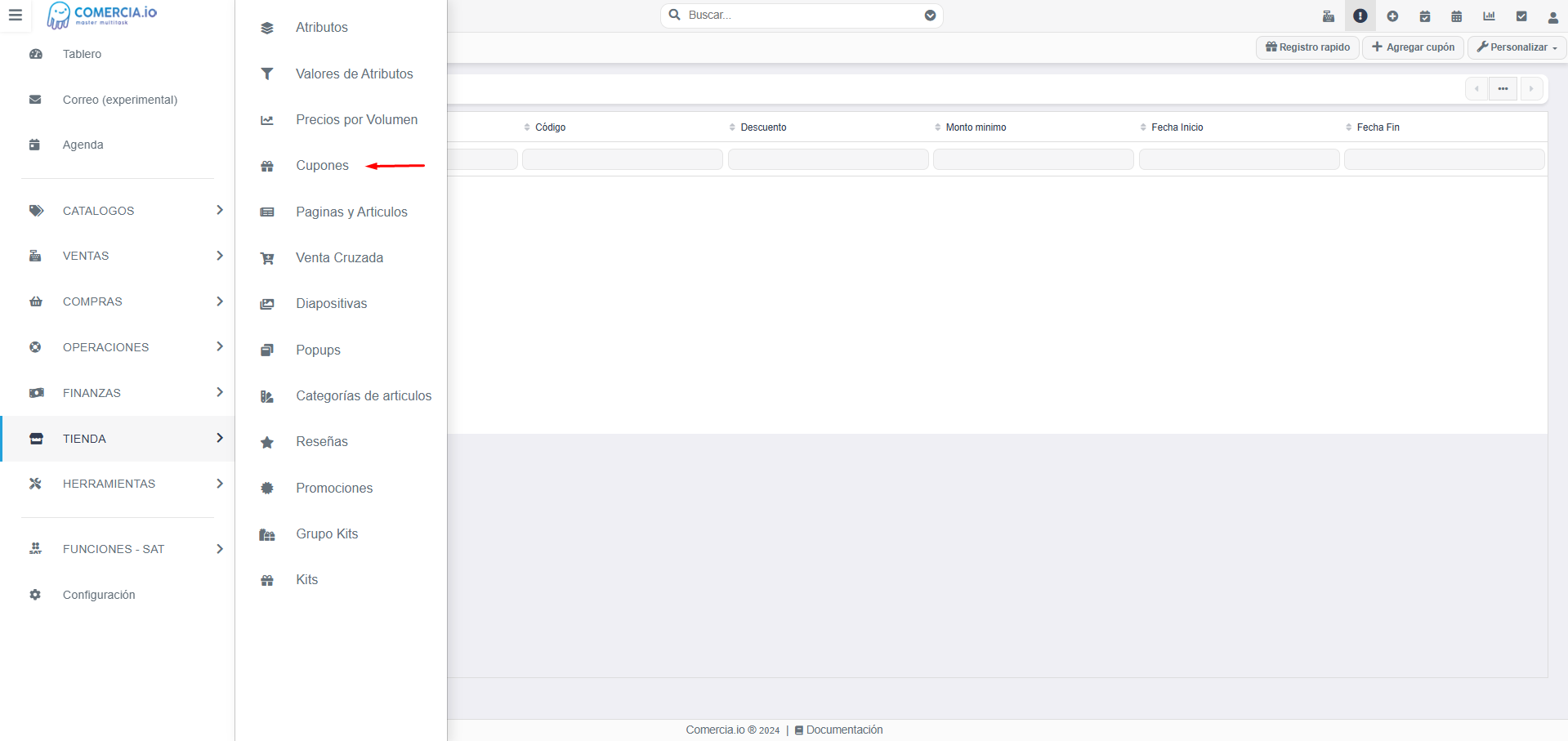Open the Personalizar dropdown
The height and width of the screenshot is (741, 1568).
pyautogui.click(x=1517, y=47)
